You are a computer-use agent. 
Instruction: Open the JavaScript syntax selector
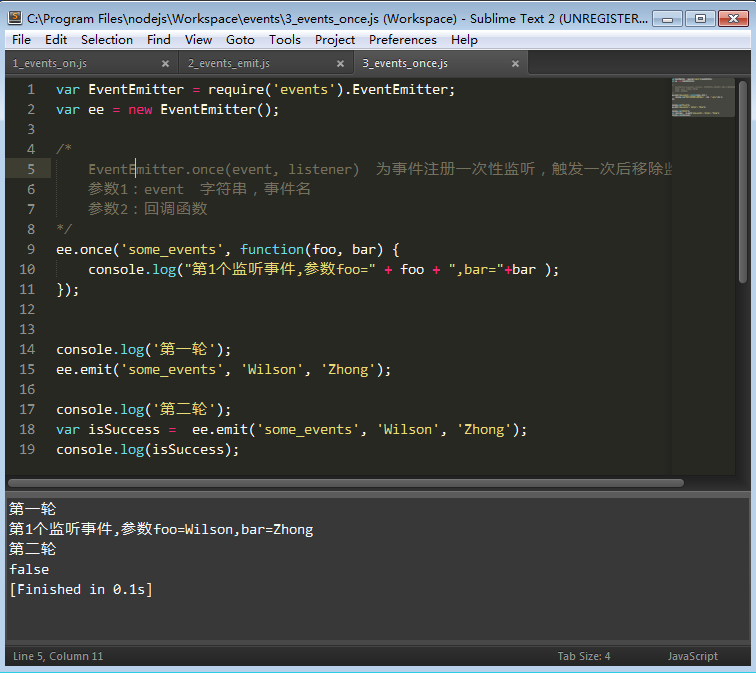(x=692, y=656)
